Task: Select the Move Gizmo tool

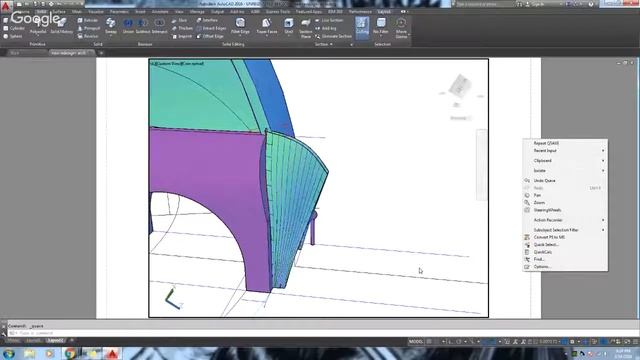Action: pyautogui.click(x=401, y=28)
